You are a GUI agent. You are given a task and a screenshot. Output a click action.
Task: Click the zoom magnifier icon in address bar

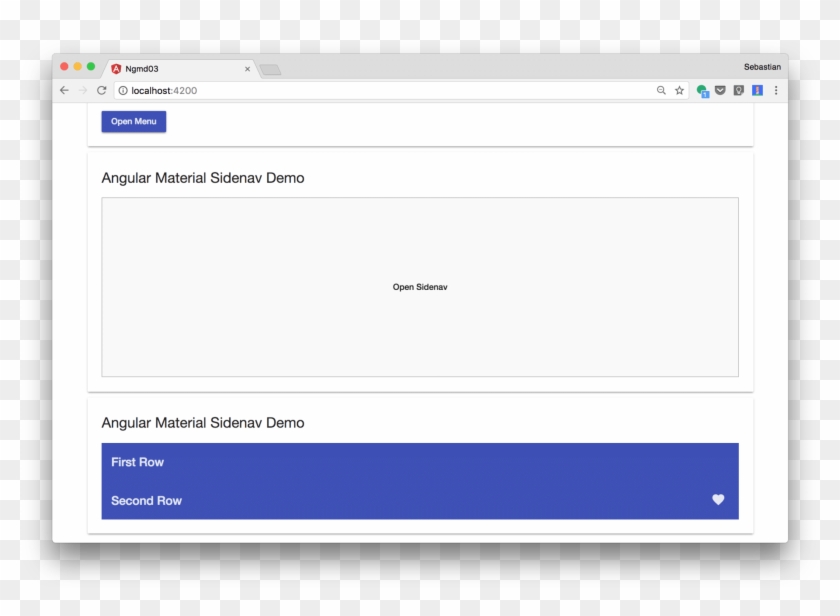(x=660, y=90)
